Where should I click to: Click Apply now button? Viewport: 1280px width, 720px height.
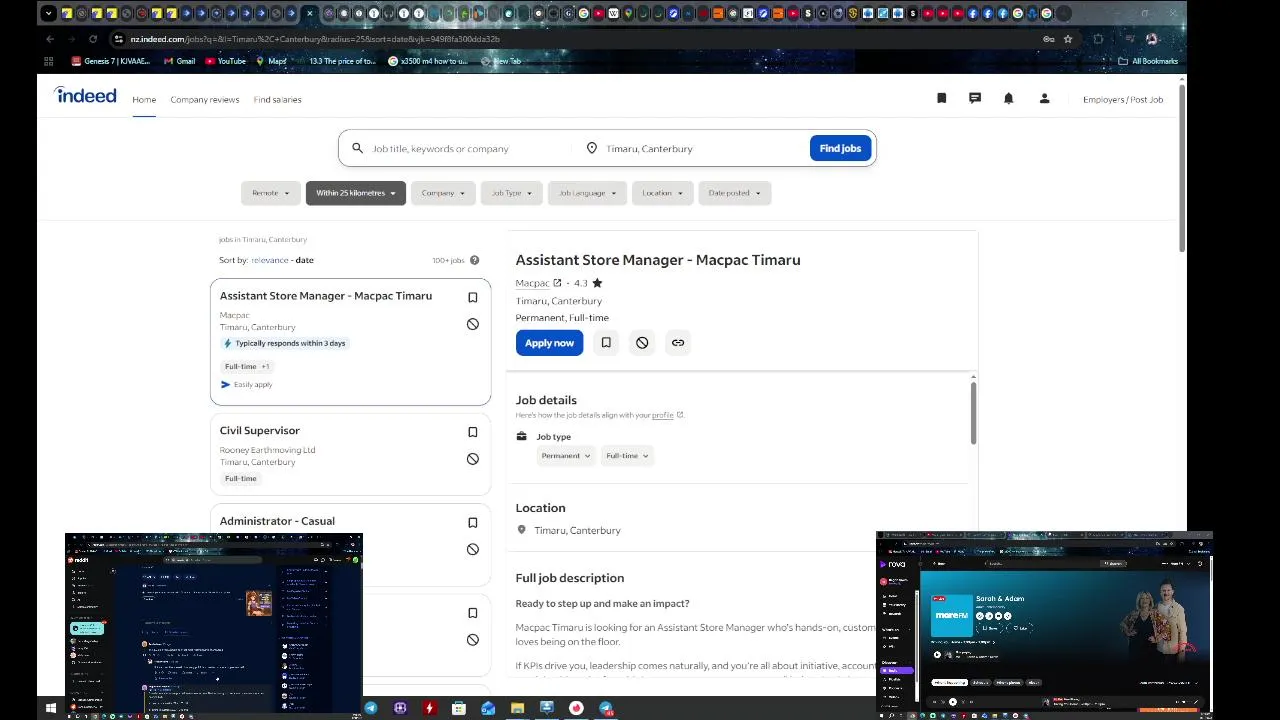[549, 343]
